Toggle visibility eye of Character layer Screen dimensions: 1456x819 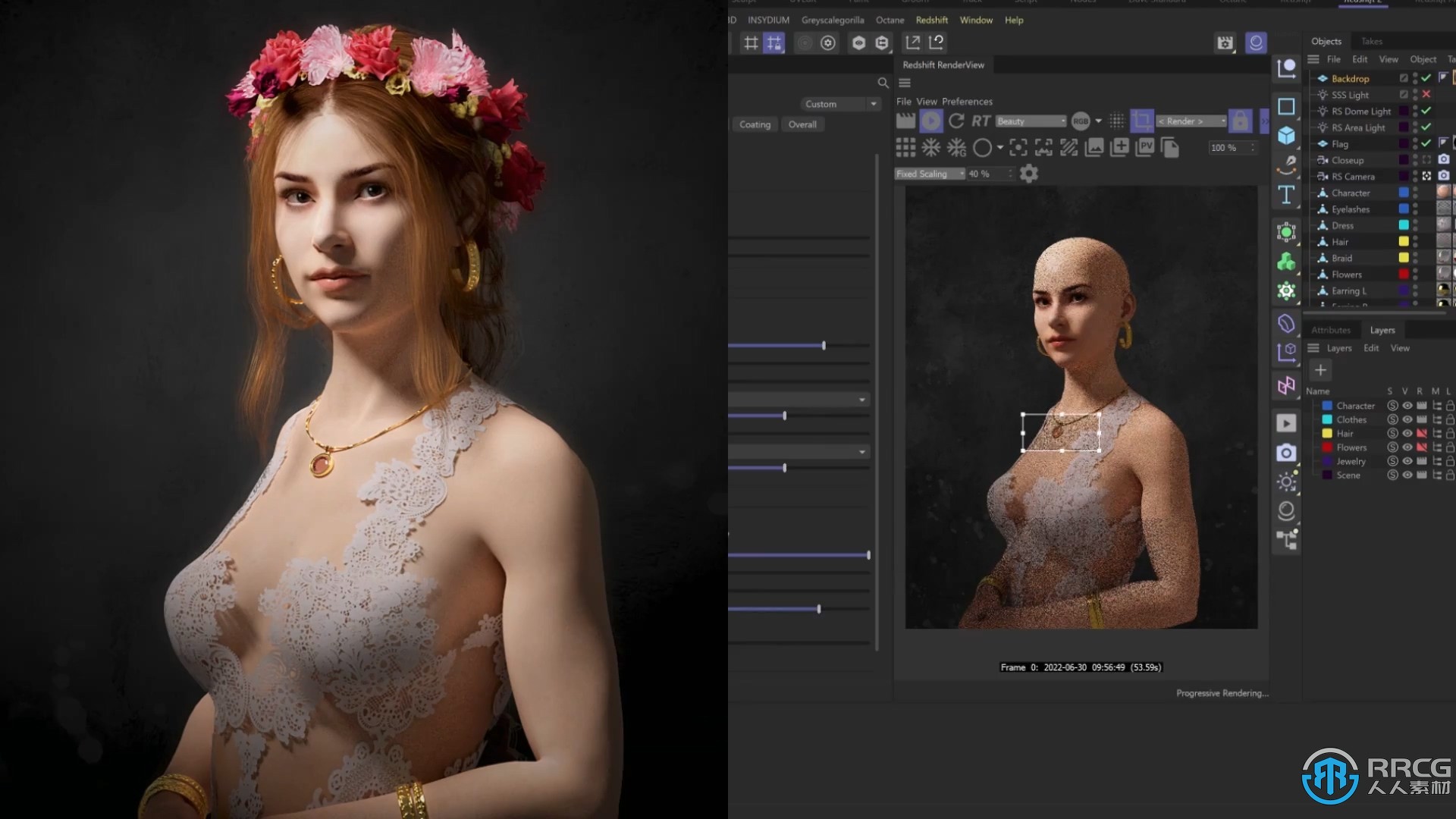(1407, 406)
